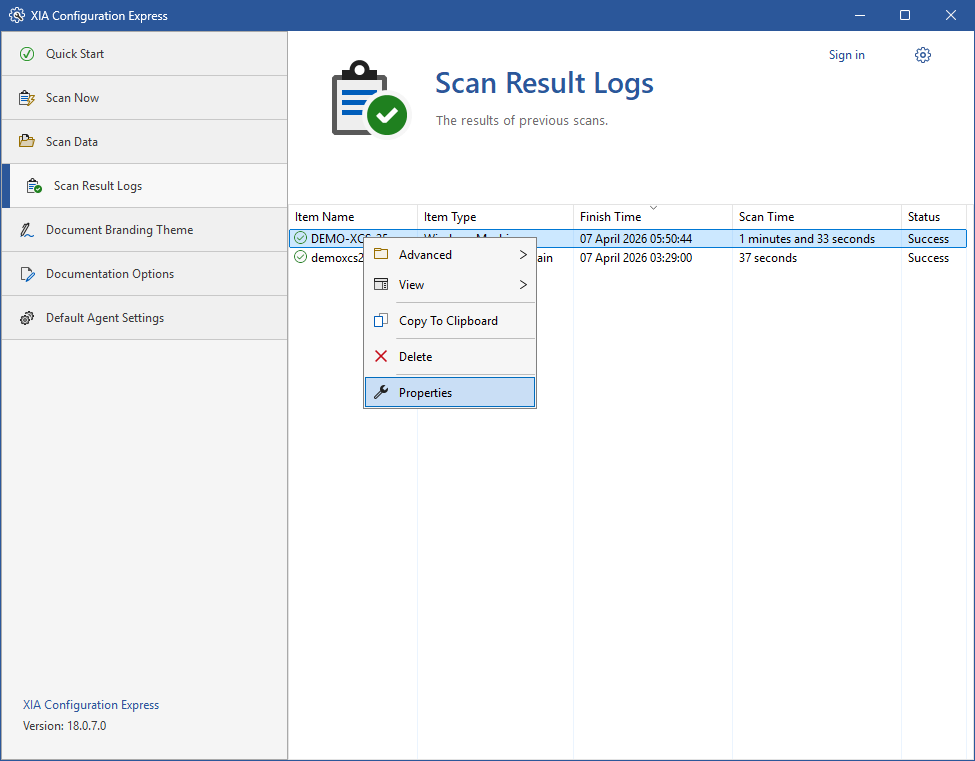Choose Copy To Clipboard from context menu
Image resolution: width=975 pixels, height=761 pixels.
[448, 321]
